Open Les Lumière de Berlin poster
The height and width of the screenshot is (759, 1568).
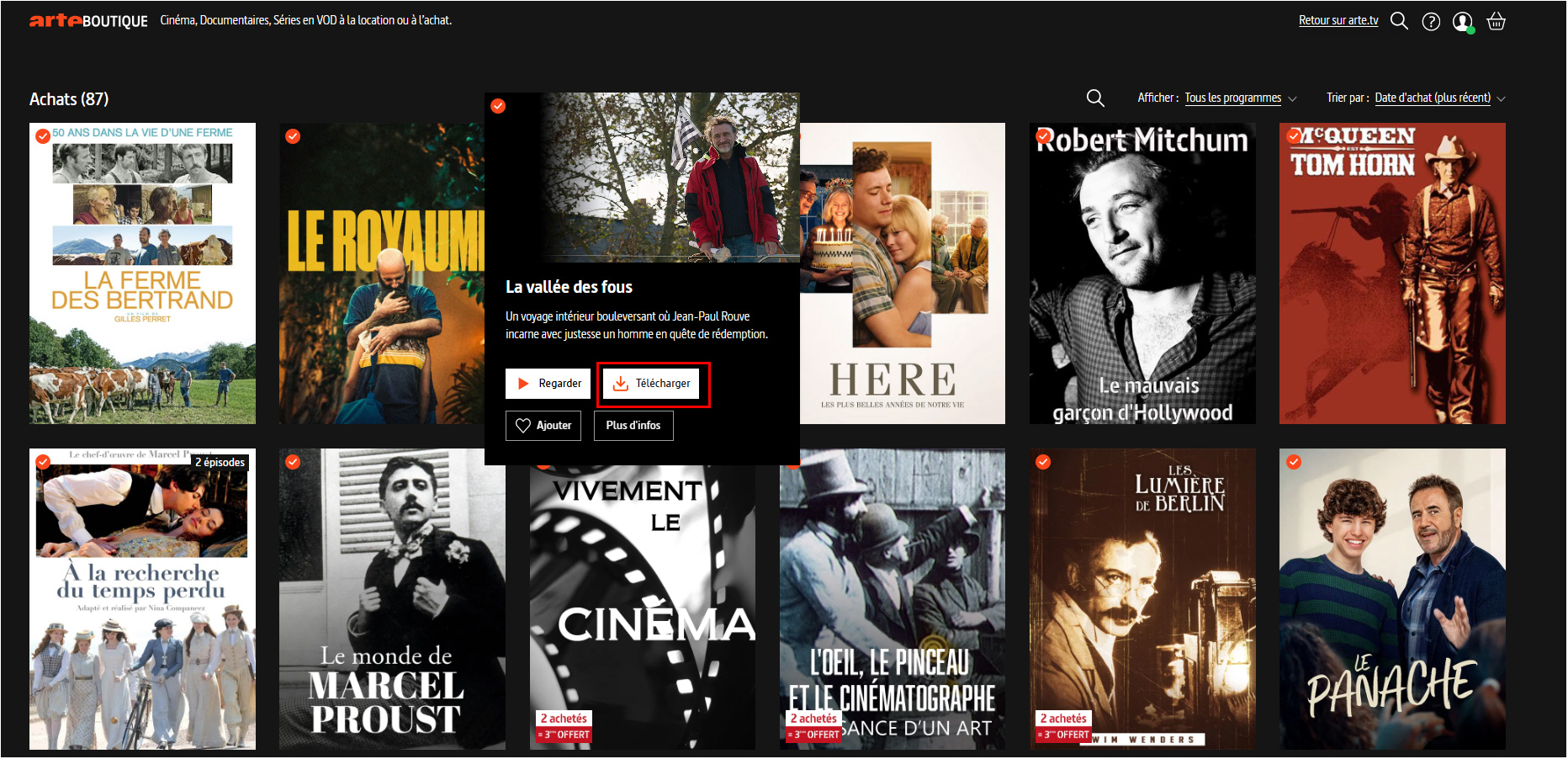point(1142,599)
